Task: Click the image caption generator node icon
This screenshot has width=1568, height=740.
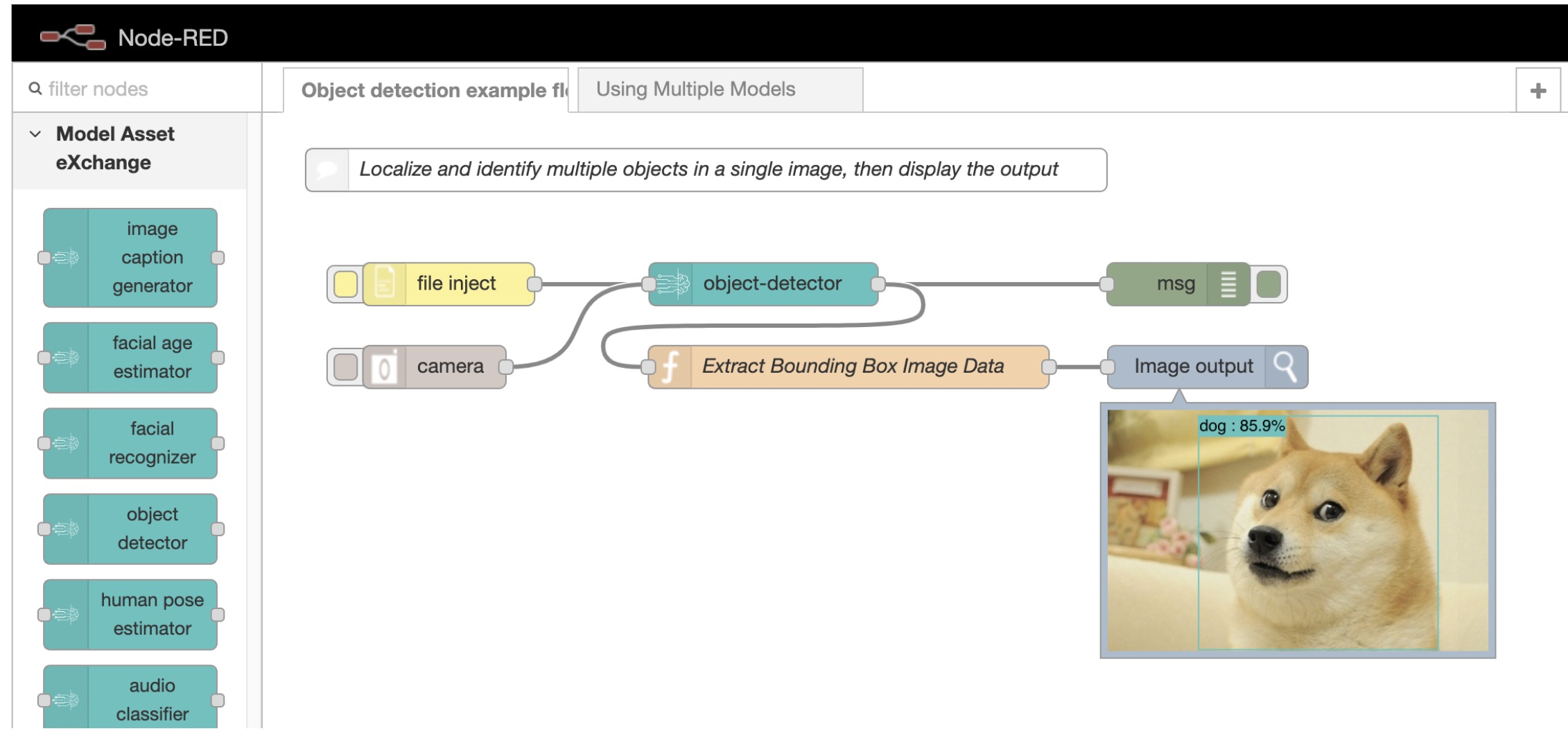Action: pos(67,258)
